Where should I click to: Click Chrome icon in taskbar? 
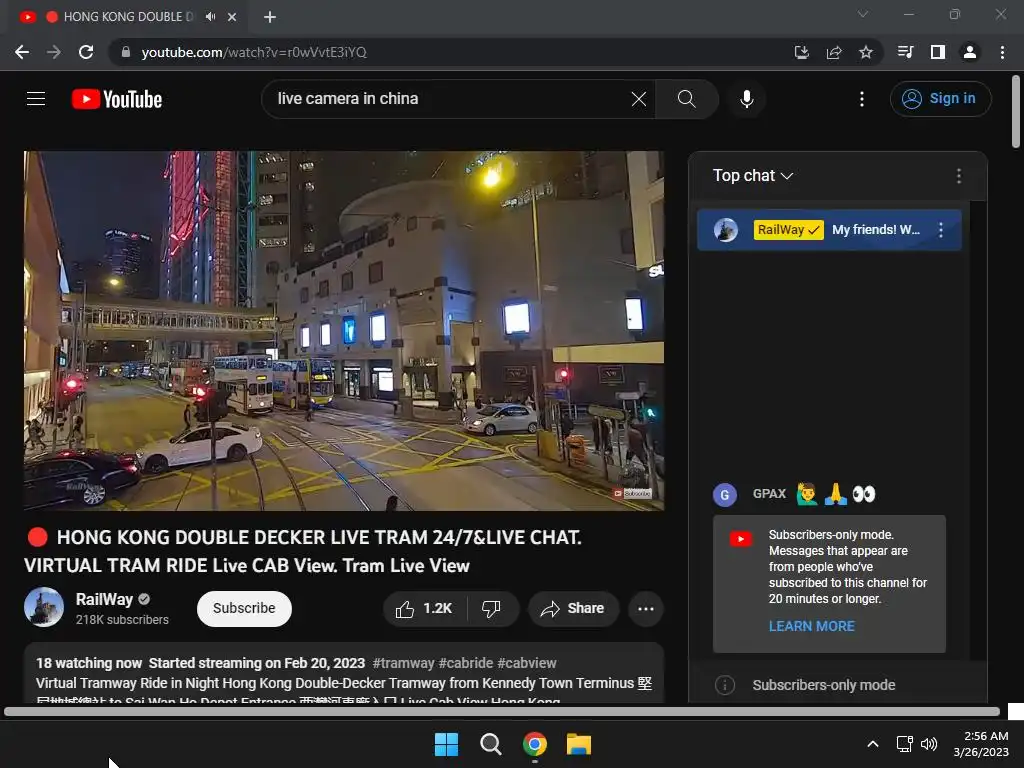click(535, 744)
